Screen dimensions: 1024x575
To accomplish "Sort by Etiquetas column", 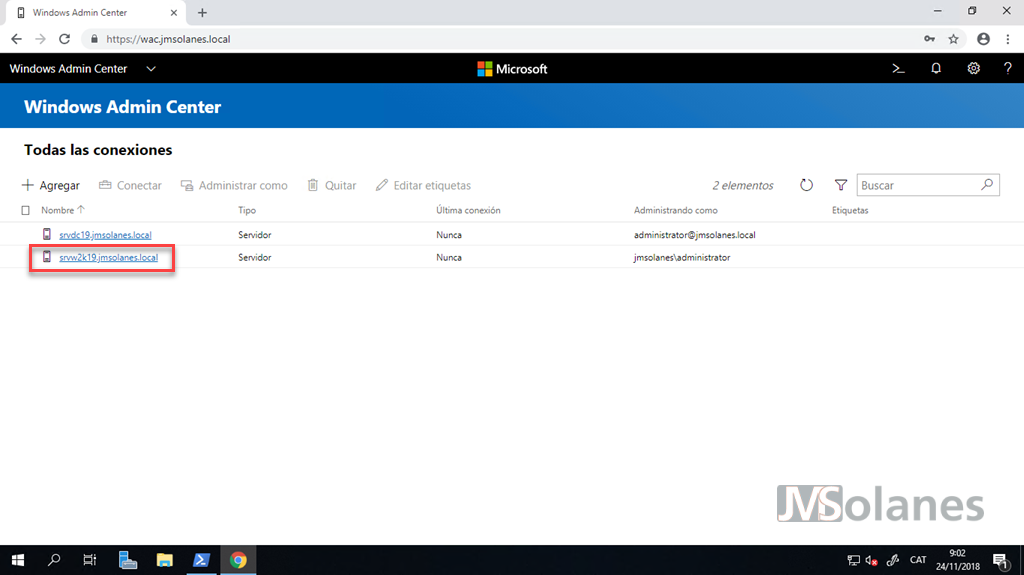I will [x=850, y=210].
